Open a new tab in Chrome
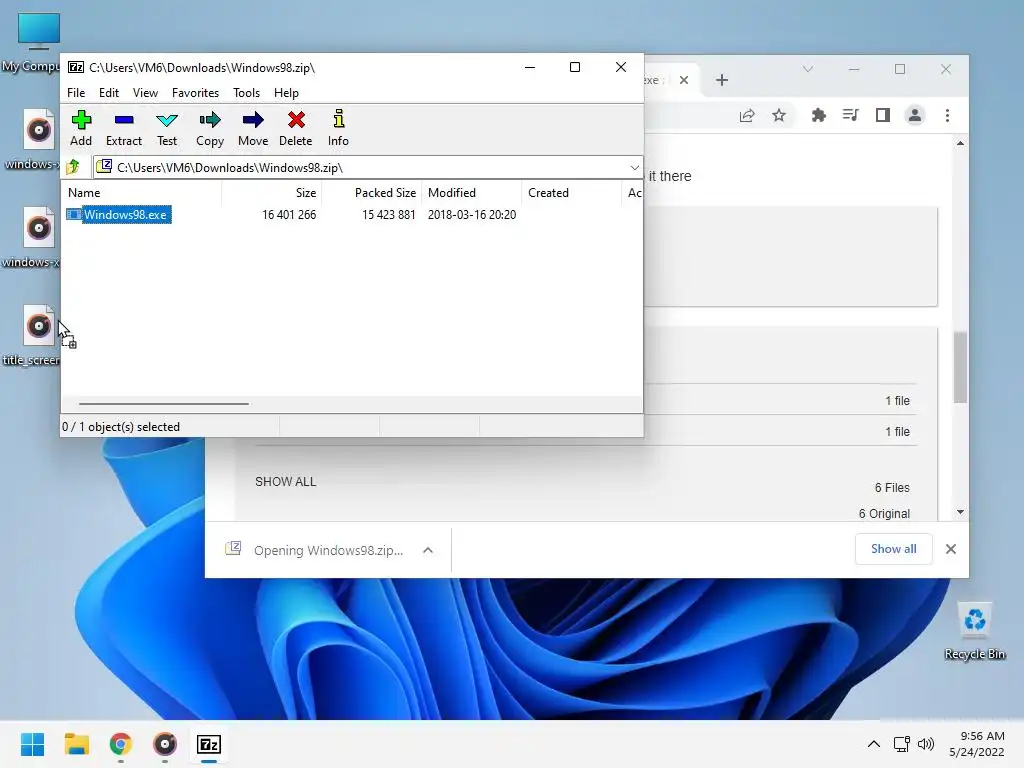The image size is (1024, 768). (x=722, y=80)
